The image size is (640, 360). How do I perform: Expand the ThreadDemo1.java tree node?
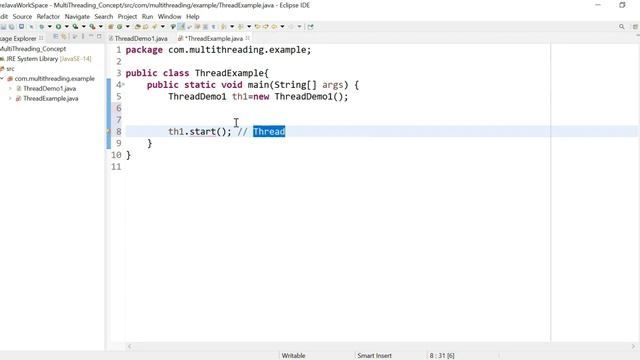pyautogui.click(x=11, y=88)
